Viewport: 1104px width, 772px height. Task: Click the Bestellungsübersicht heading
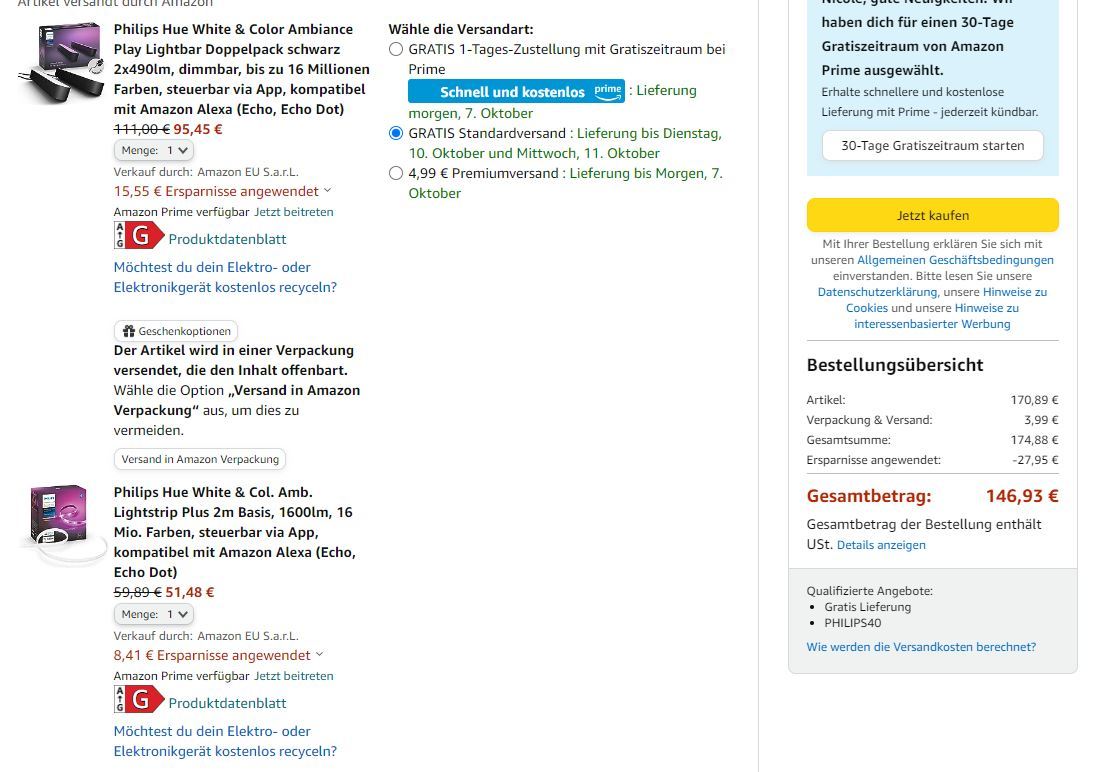click(x=895, y=365)
